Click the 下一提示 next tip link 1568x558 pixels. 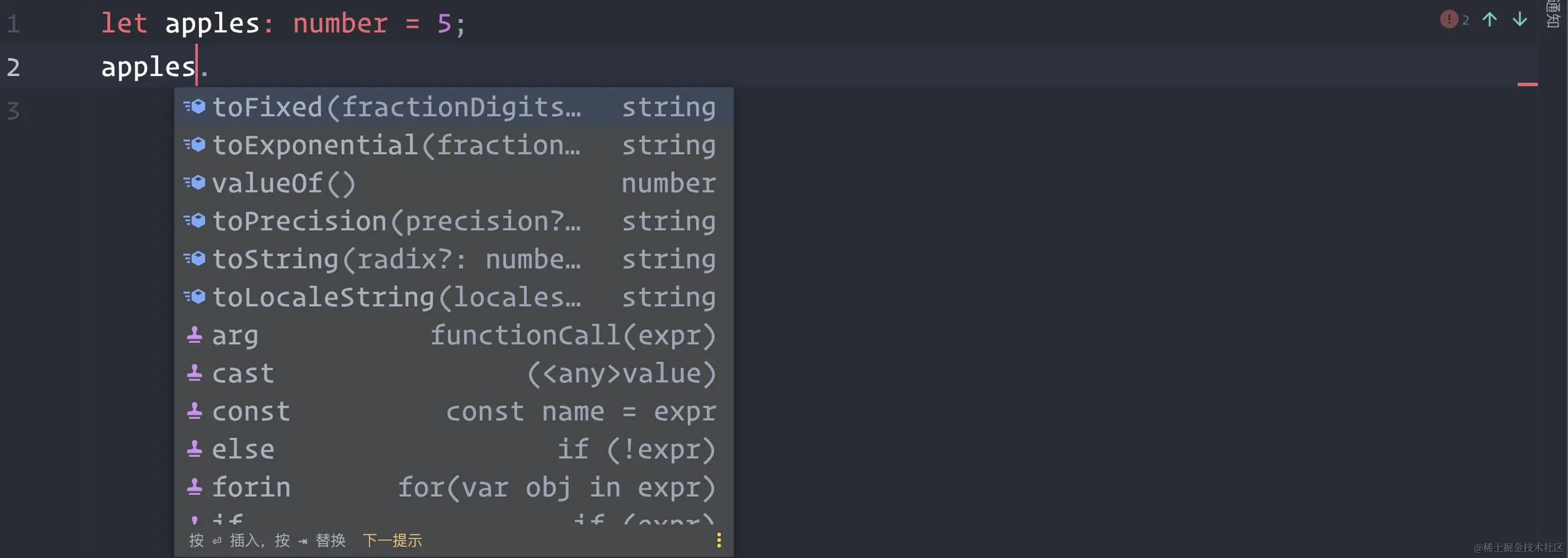(392, 540)
